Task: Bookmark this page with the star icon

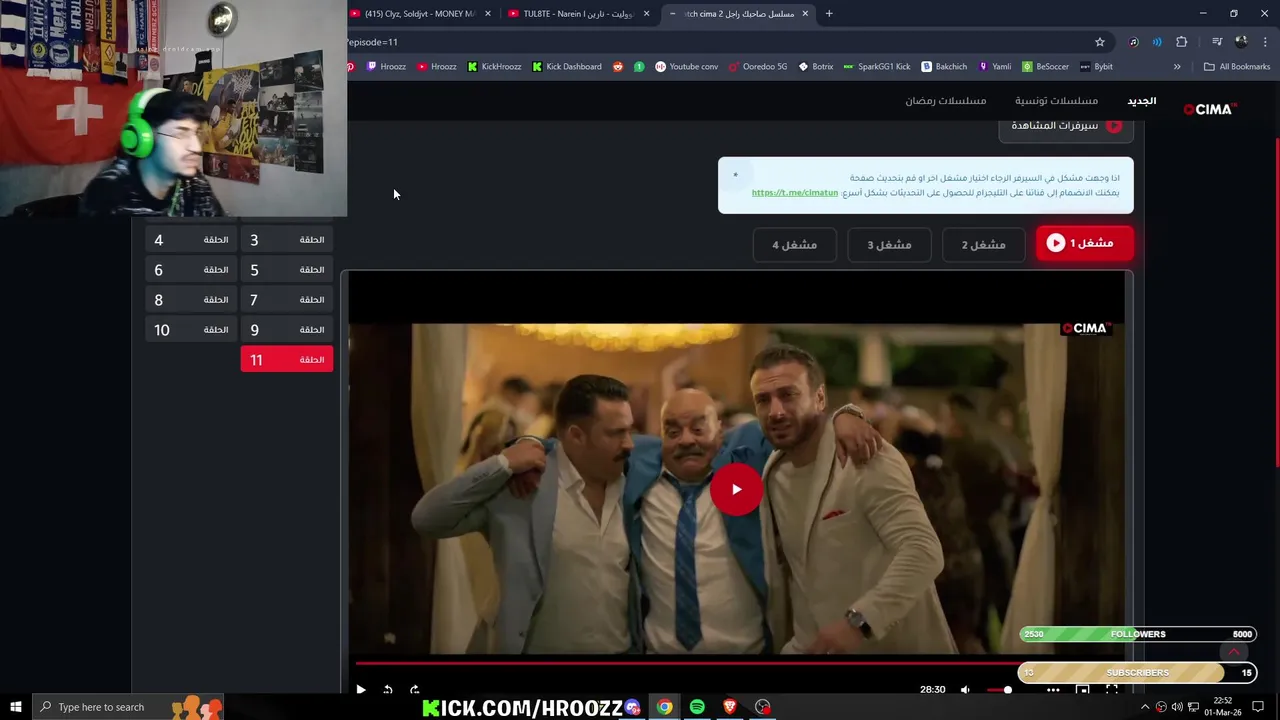Action: click(1100, 42)
